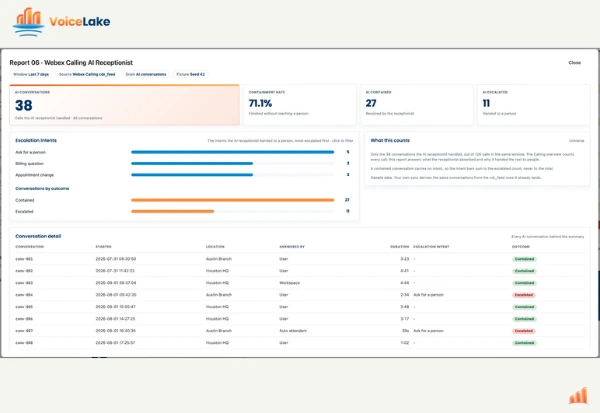Click start time 2026-08-01 09:42:30
The image size is (600, 413).
click(116, 295)
